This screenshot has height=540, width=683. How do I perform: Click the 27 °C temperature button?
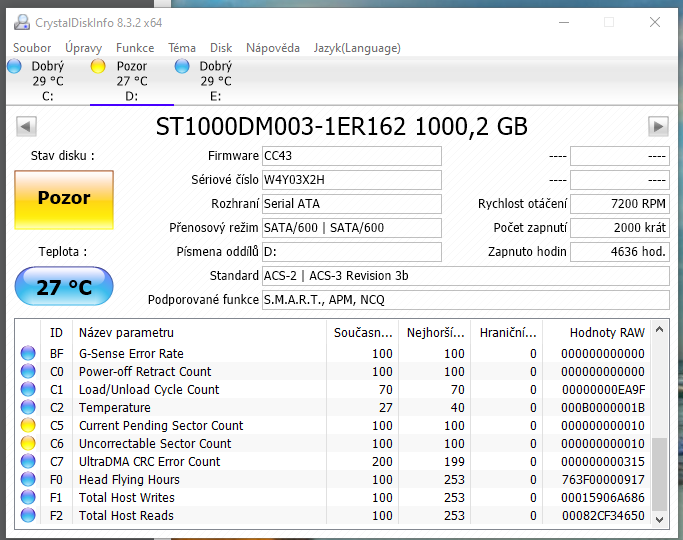(64, 288)
